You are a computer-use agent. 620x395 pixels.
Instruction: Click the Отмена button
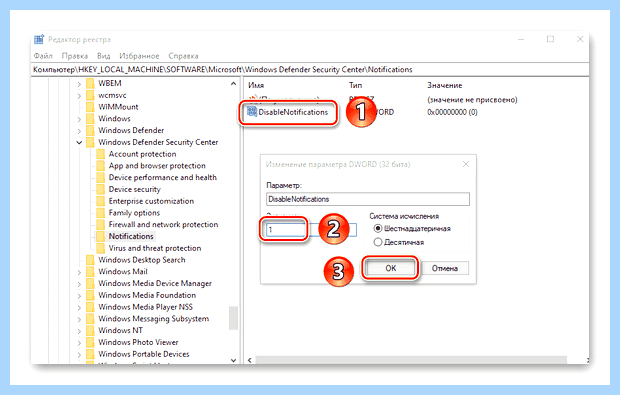445,268
